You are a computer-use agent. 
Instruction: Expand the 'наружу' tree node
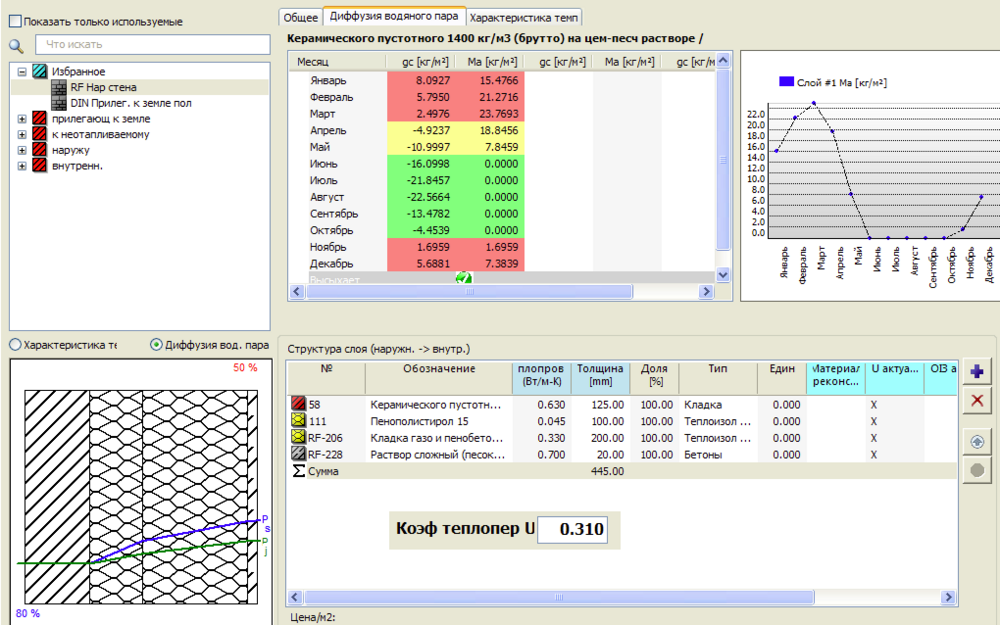point(22,150)
